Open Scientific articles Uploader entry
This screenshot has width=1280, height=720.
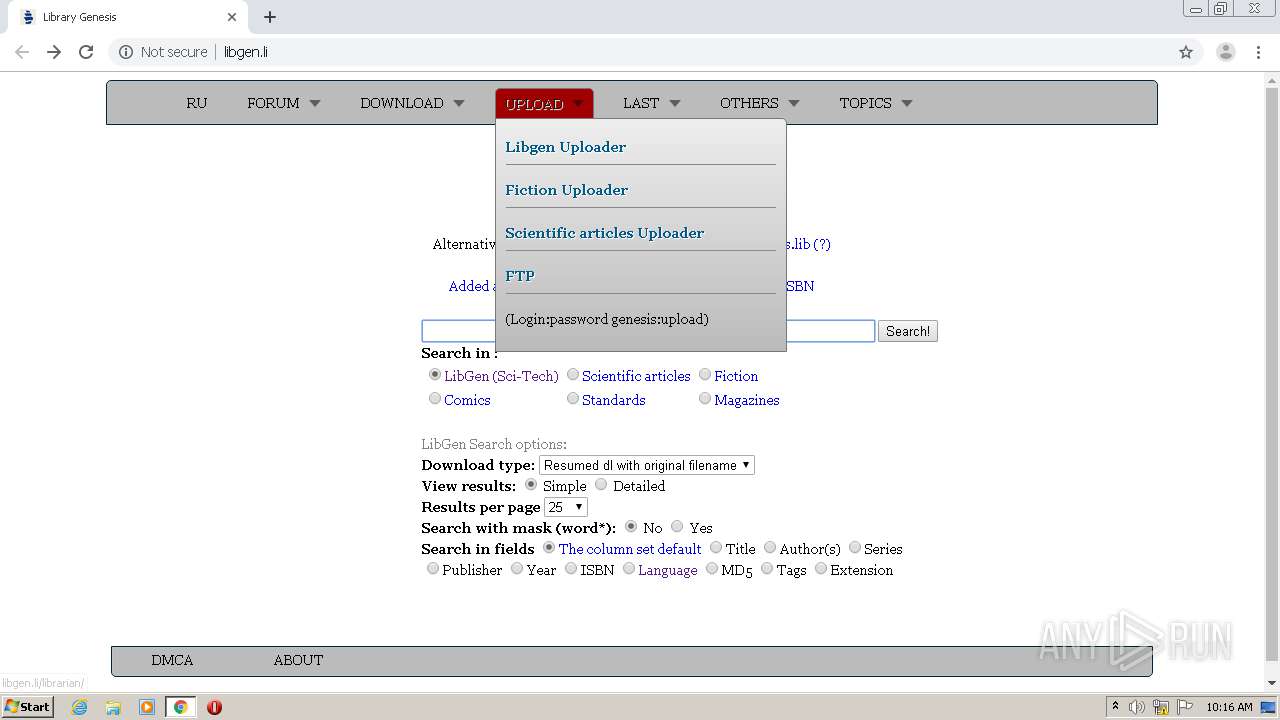pos(605,233)
